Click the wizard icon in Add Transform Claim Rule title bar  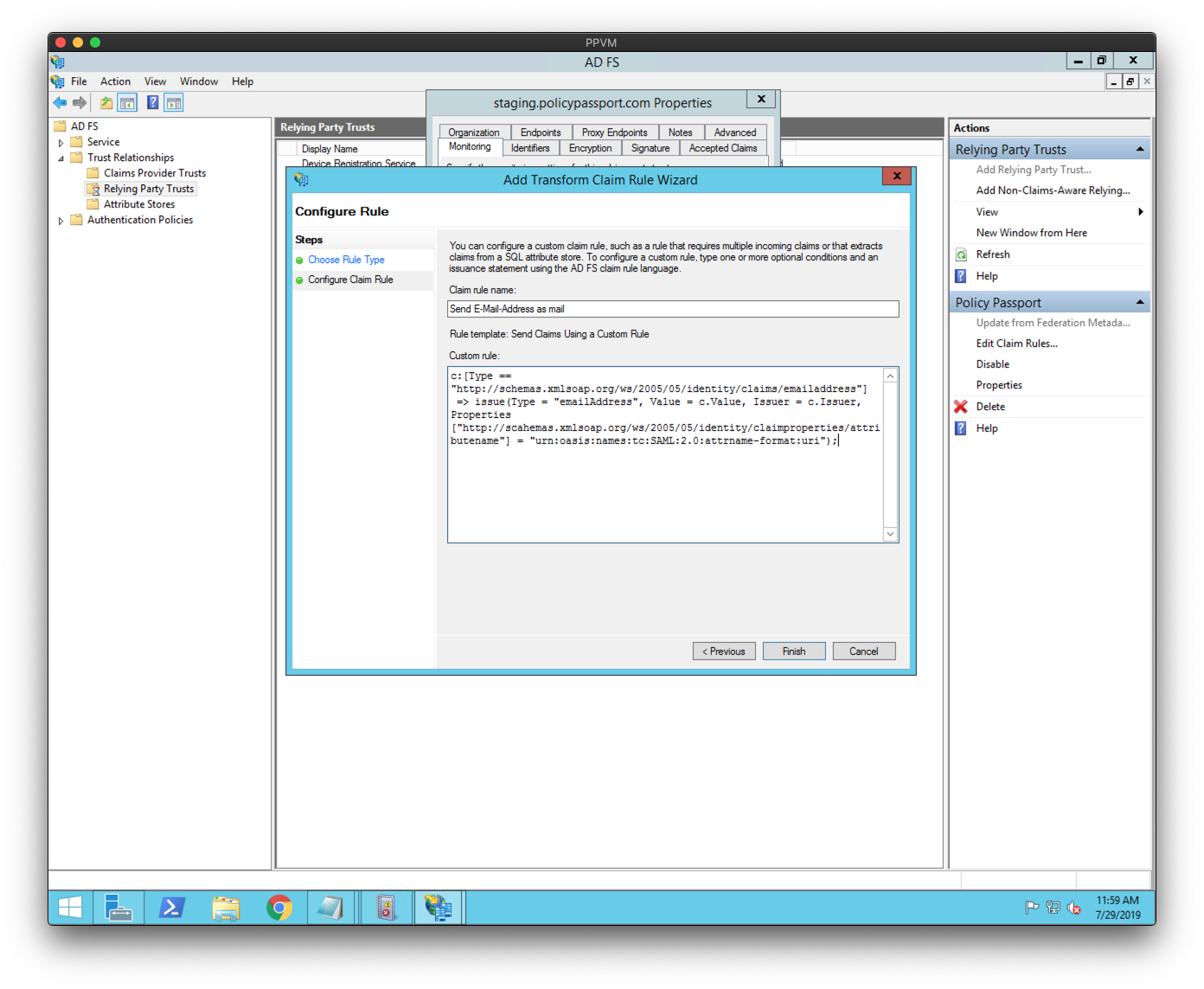301,180
